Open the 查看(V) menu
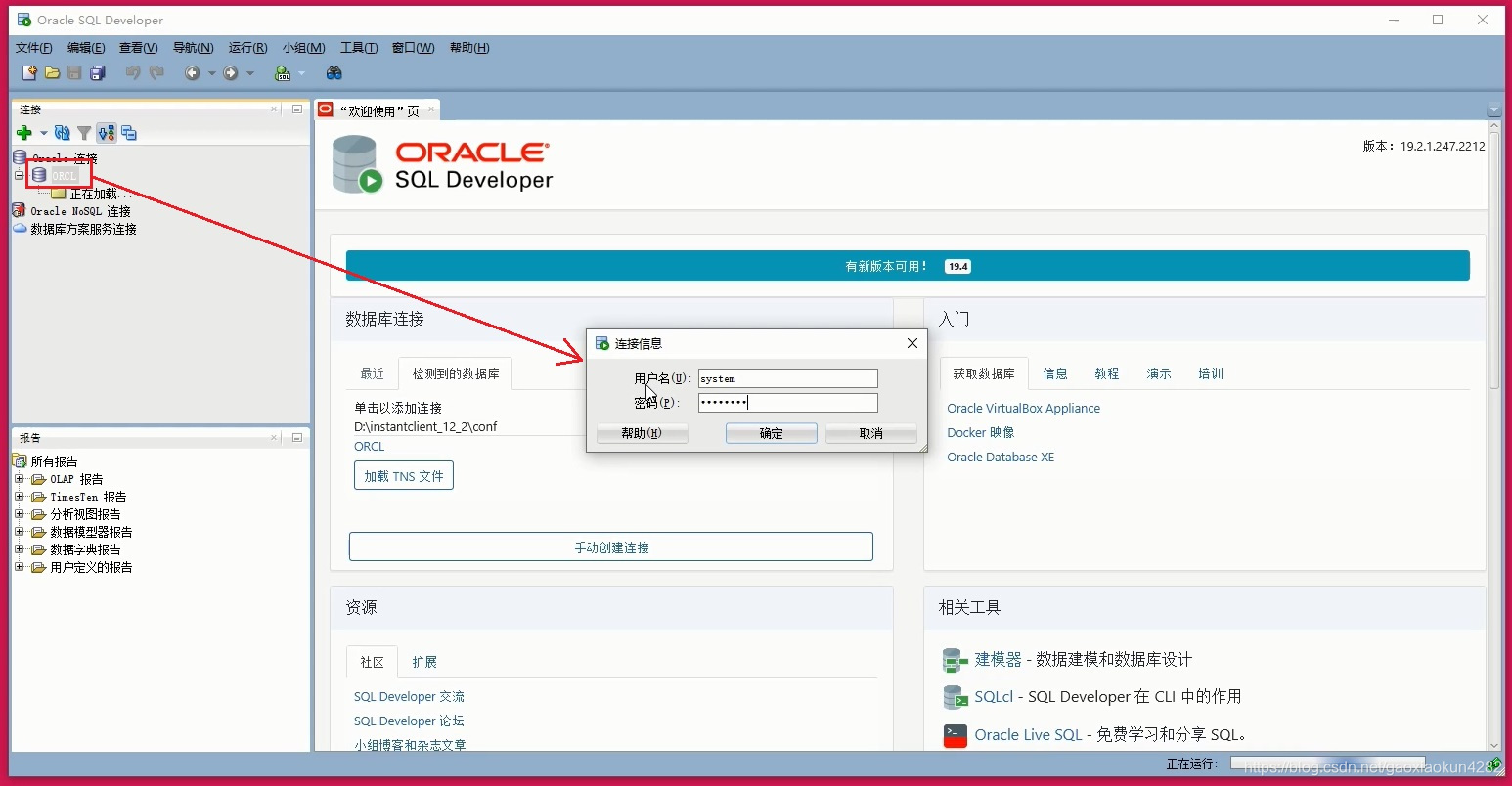Screen dimensions: 1512x786 point(138,48)
